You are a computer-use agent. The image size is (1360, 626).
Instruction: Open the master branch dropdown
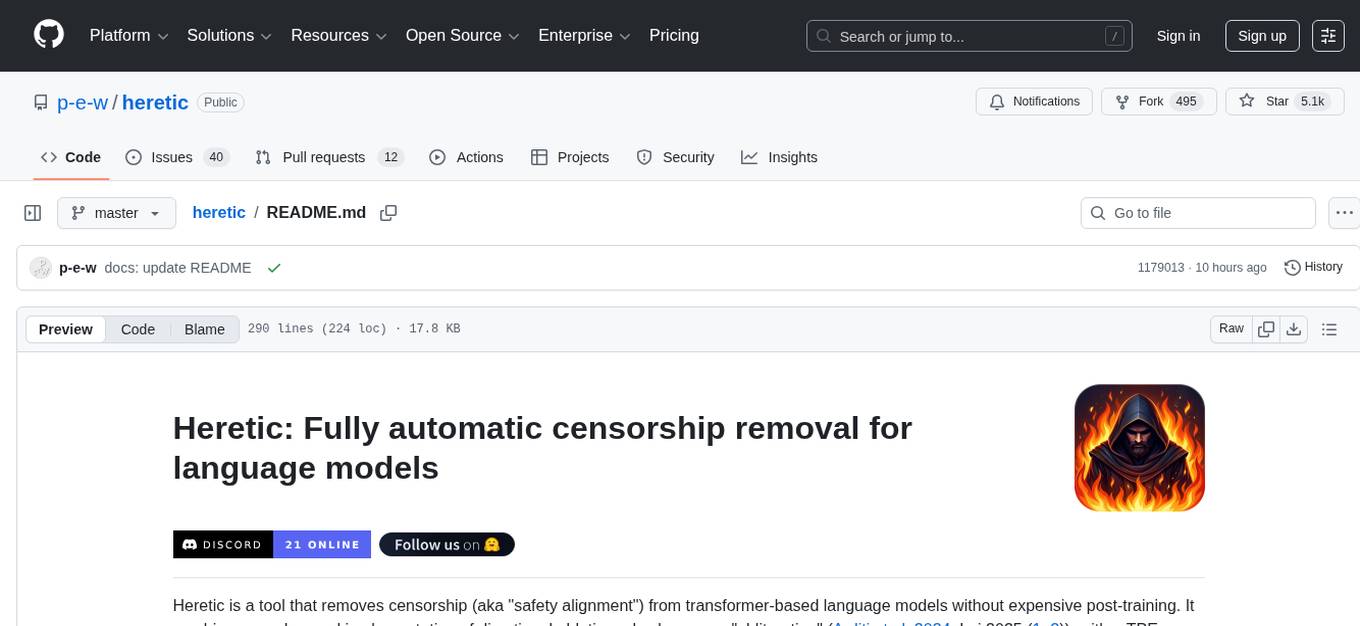(x=116, y=213)
